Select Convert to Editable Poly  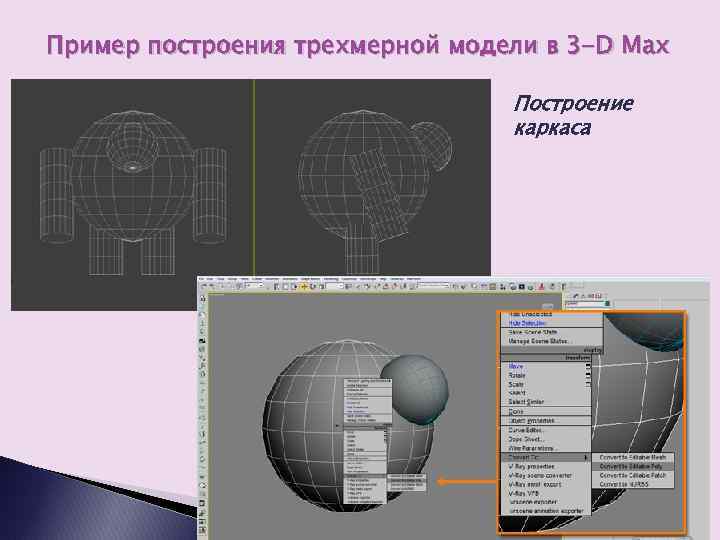click(631, 466)
